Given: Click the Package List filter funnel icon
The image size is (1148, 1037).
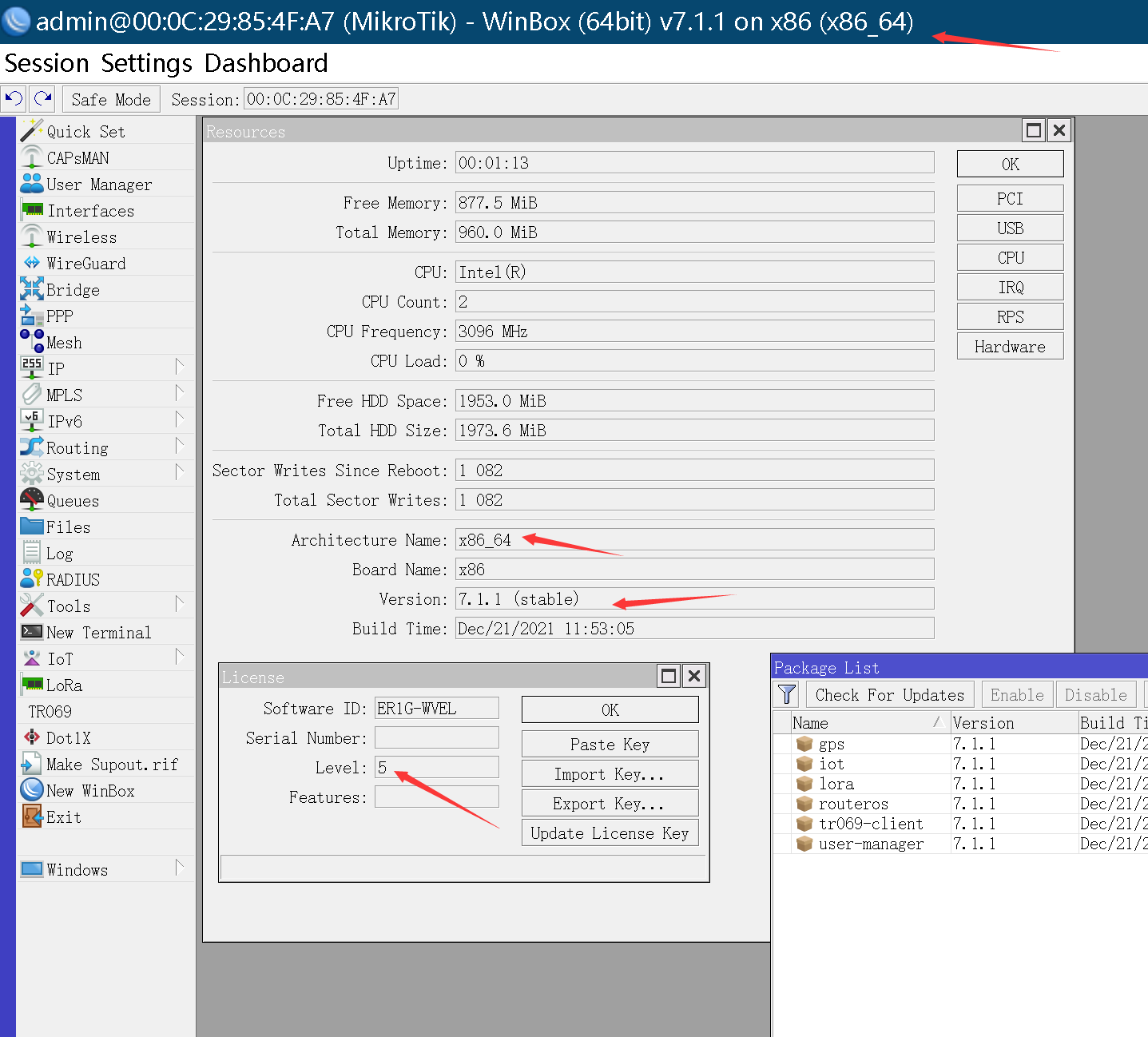Looking at the screenshot, I should 787,694.
